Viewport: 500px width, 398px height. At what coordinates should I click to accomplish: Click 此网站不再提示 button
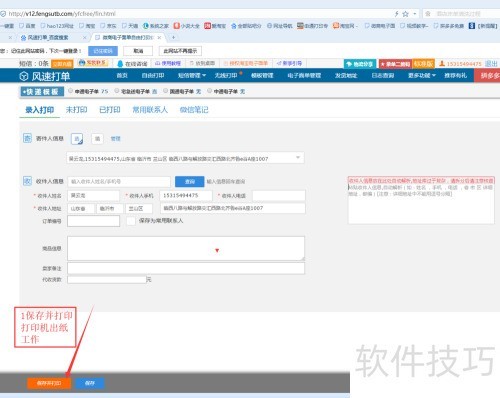coord(180,51)
